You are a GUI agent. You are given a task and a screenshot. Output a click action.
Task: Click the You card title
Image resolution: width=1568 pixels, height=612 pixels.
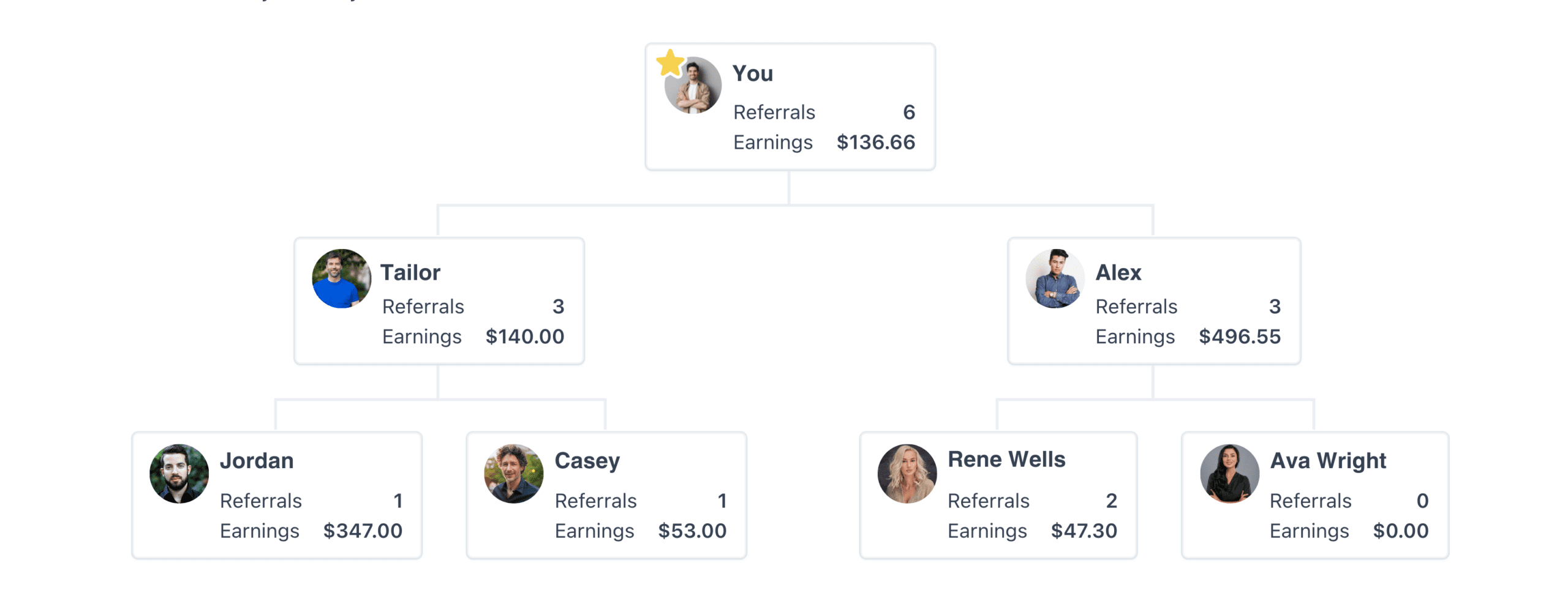[753, 73]
